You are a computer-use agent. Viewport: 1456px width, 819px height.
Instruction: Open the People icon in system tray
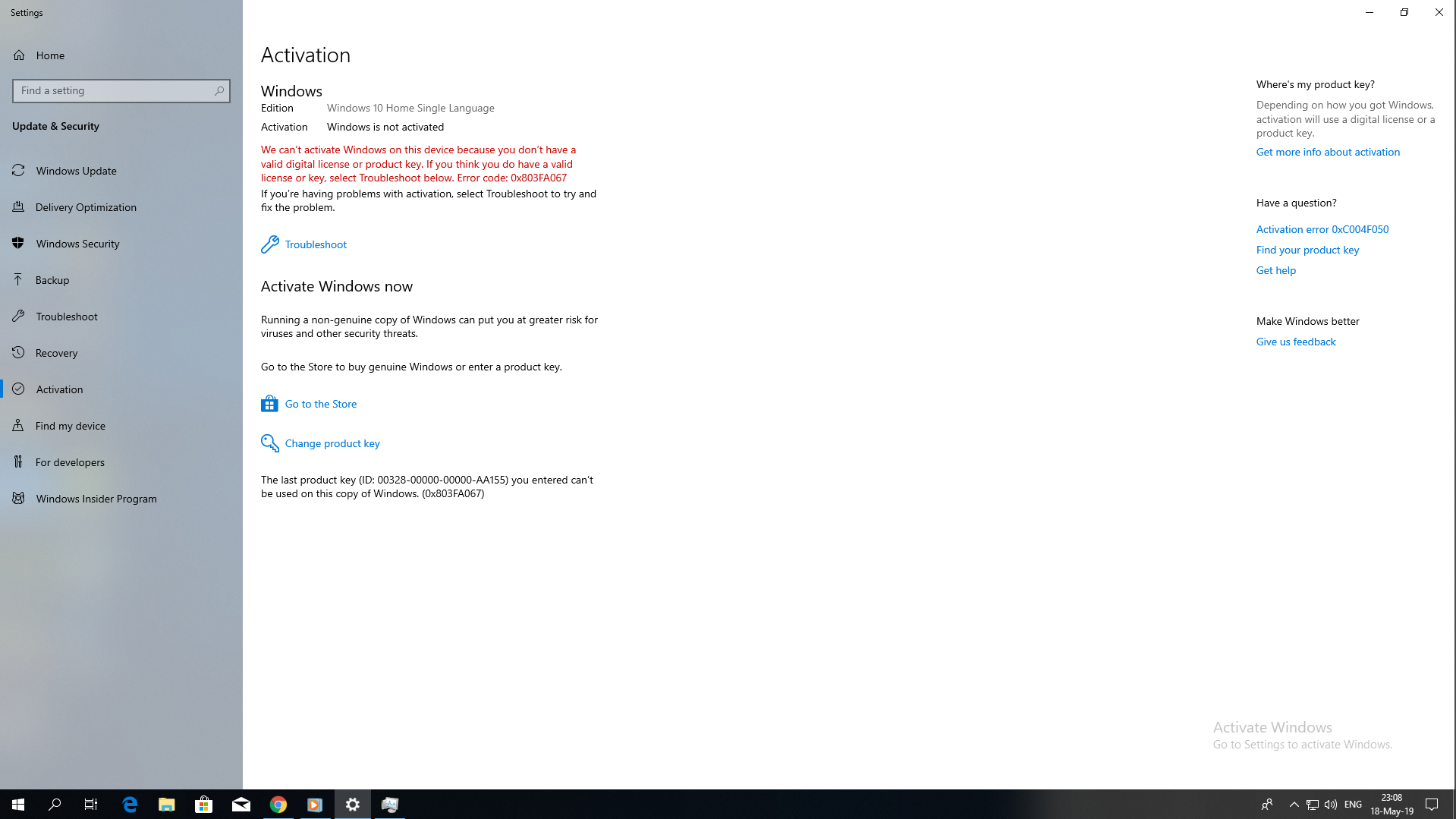[x=1267, y=805]
